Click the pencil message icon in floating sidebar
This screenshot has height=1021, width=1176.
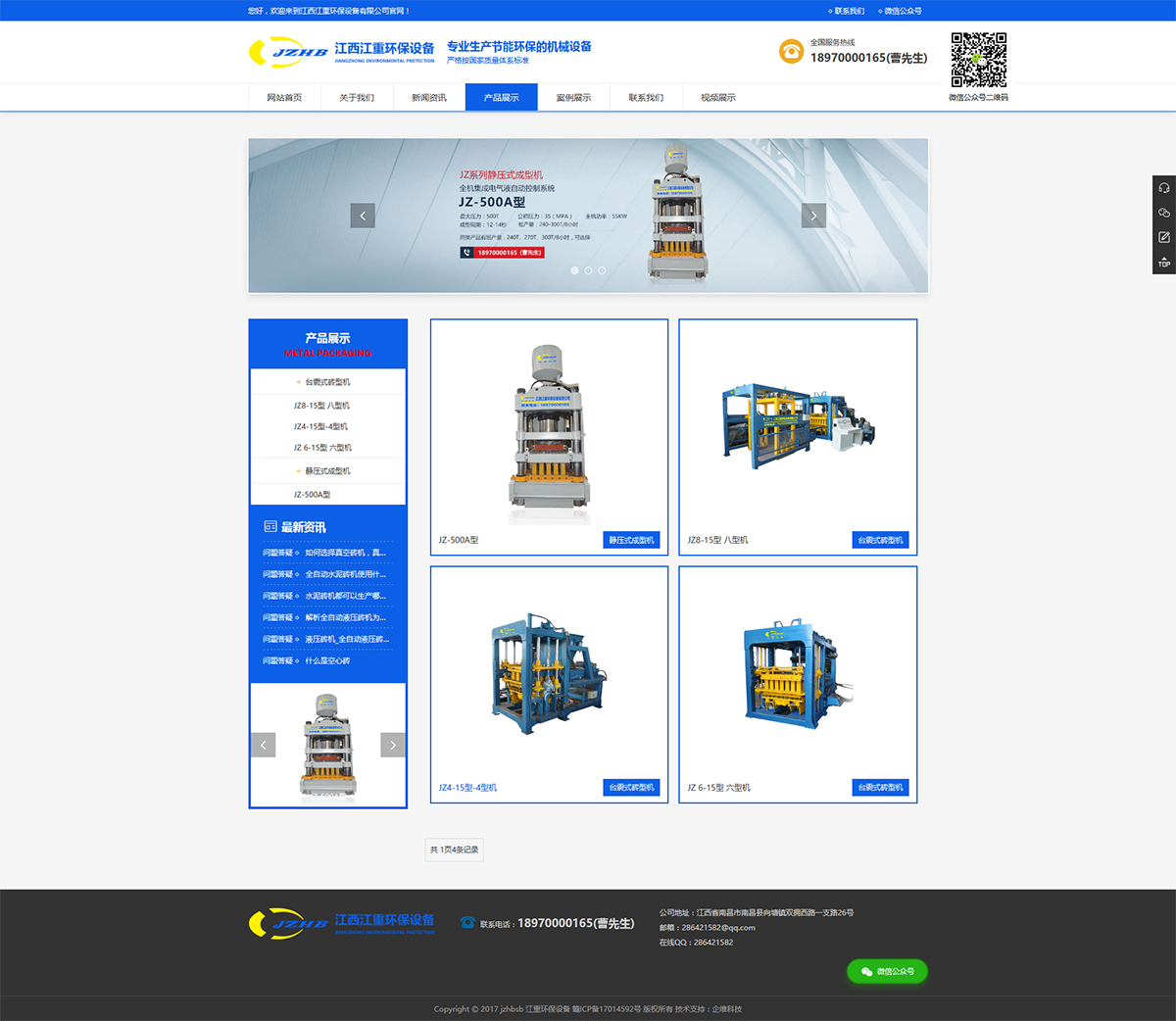point(1163,237)
